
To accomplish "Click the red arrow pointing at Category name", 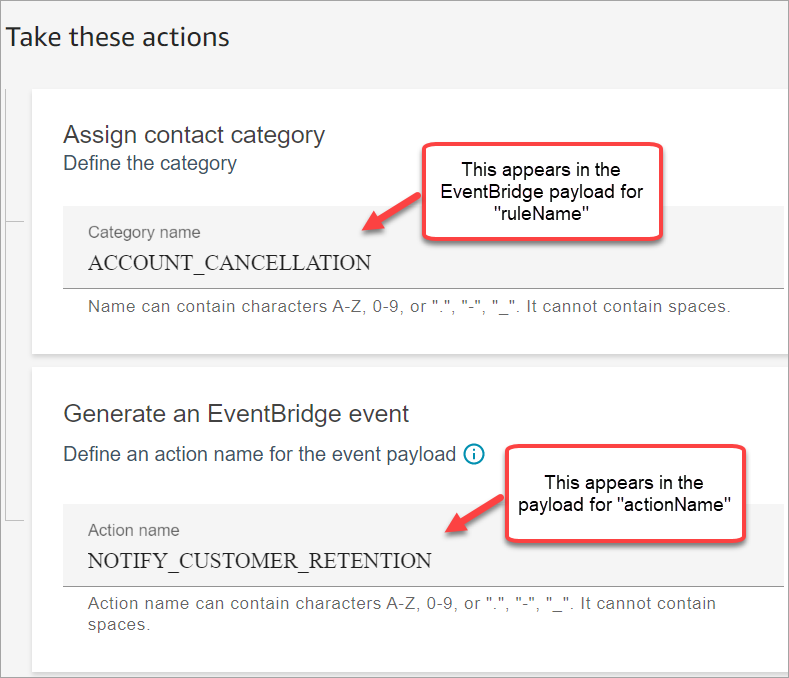I will tap(390, 212).
